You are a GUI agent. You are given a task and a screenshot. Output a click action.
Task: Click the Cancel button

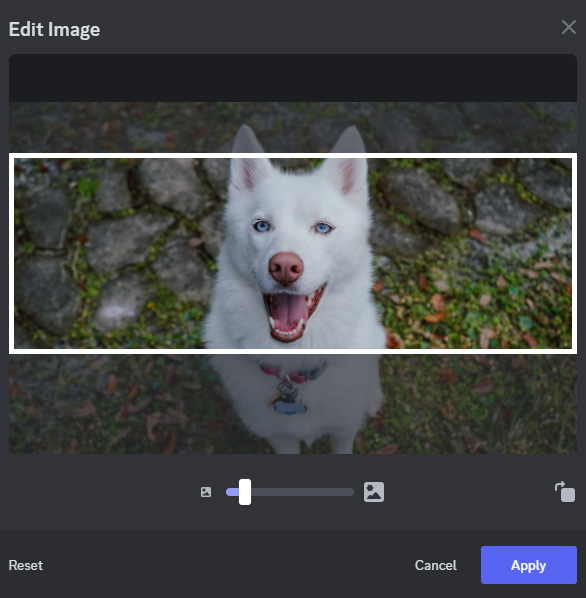coord(435,565)
